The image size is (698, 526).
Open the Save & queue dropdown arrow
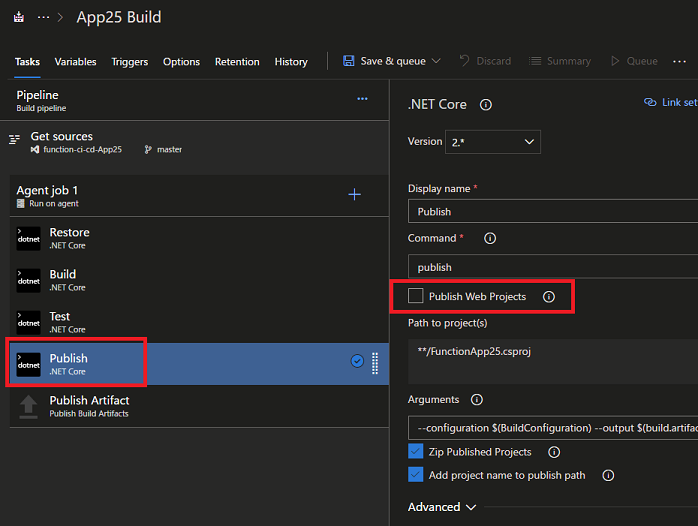[436, 61]
